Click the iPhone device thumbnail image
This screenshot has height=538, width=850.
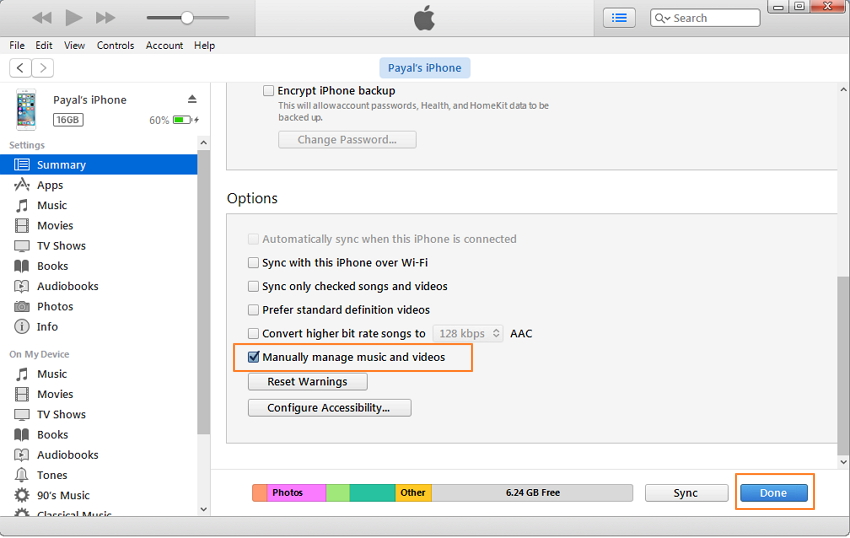point(26,110)
